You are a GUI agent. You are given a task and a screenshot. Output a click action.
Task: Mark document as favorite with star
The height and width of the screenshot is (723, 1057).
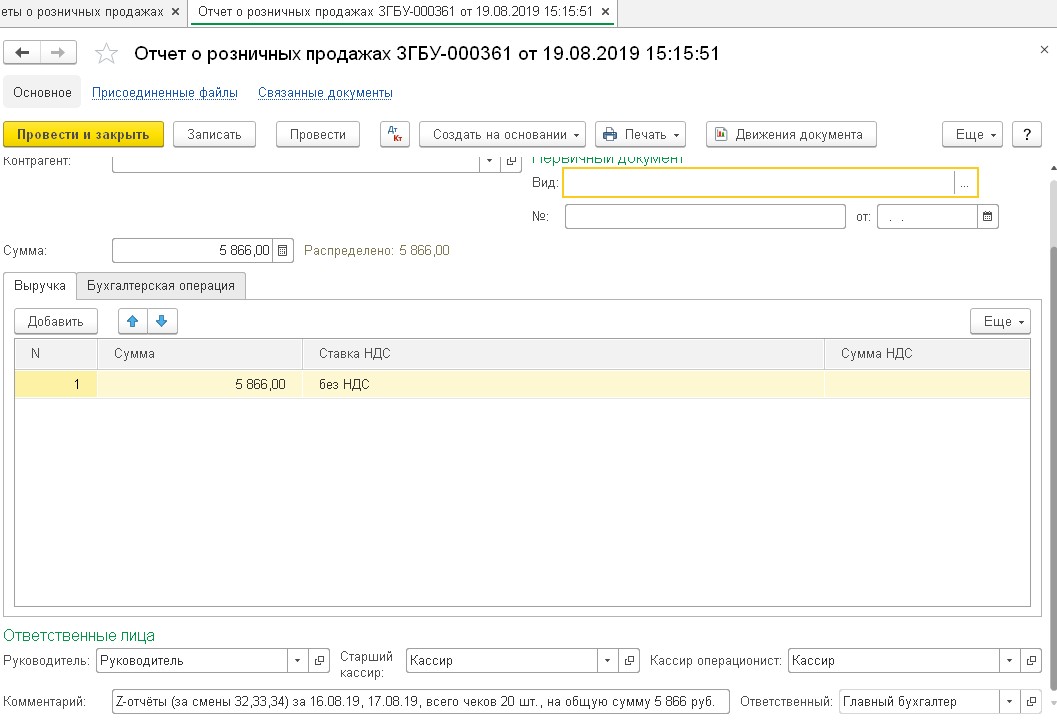(106, 54)
